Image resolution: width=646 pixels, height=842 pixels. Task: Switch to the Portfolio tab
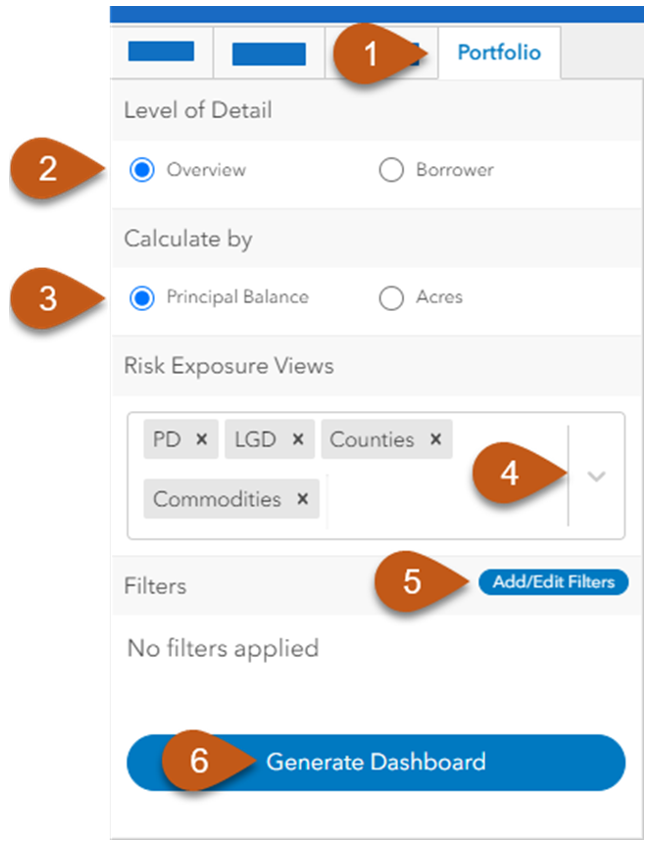(498, 53)
